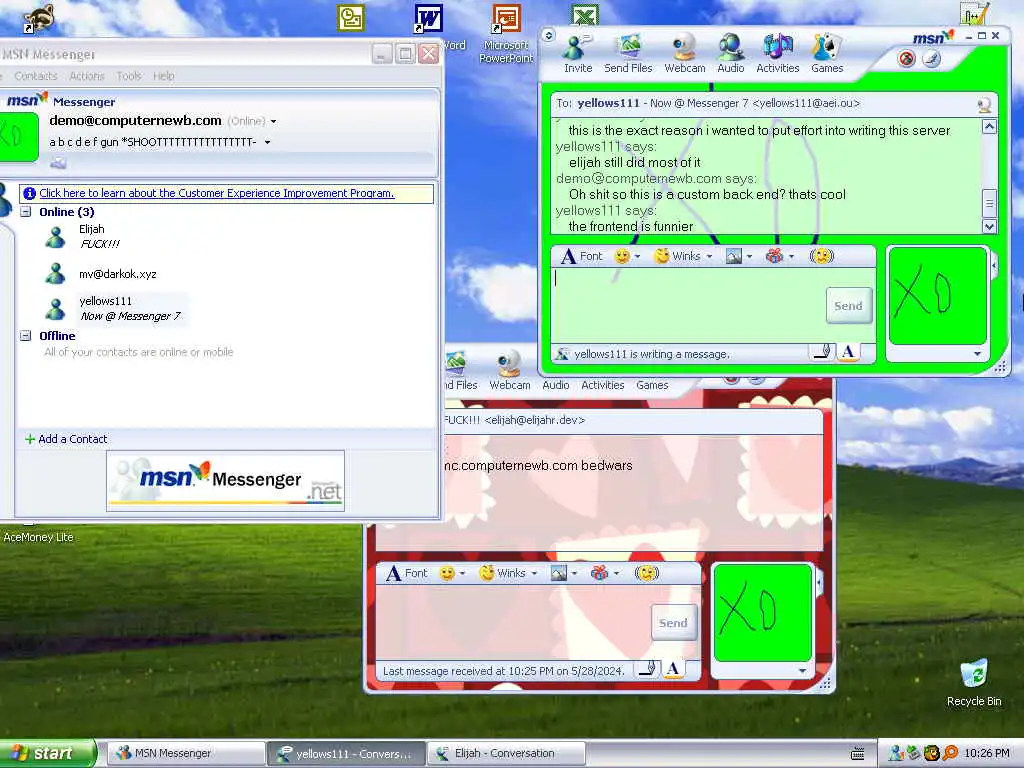Open display picture options arrow in yellows111 window

click(x=978, y=353)
